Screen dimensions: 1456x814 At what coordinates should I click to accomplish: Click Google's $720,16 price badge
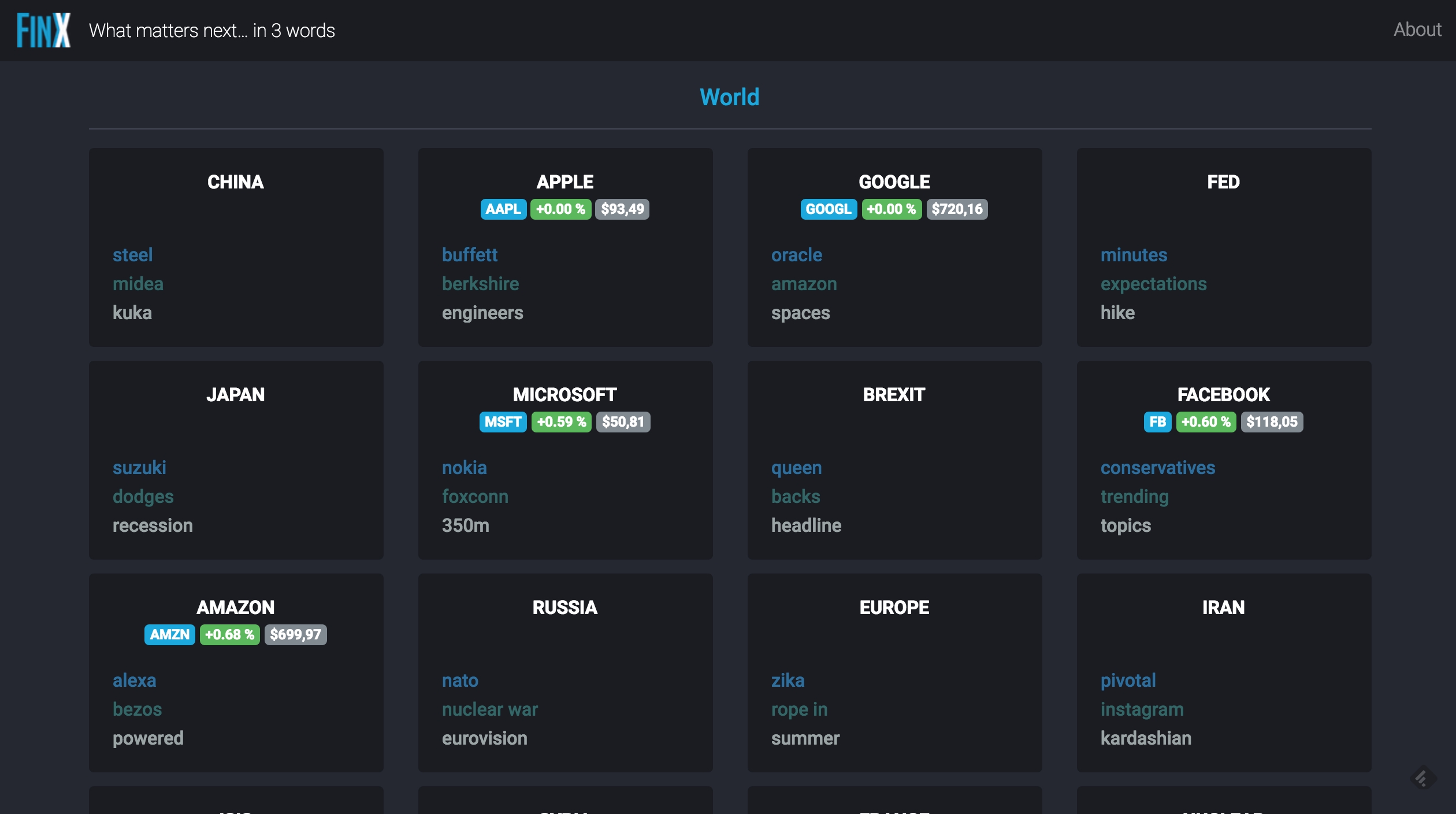(x=957, y=209)
